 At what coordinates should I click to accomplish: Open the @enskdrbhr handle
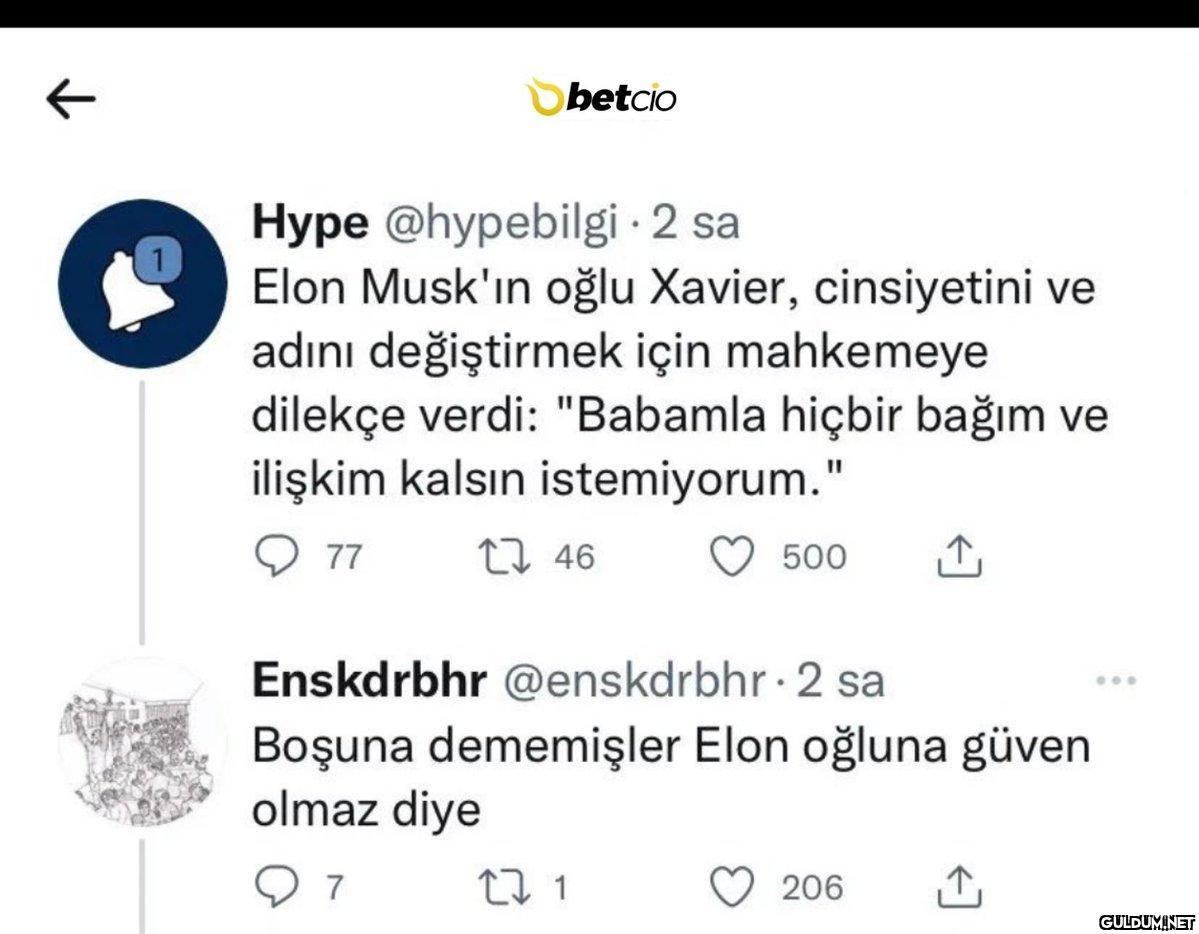(631, 681)
